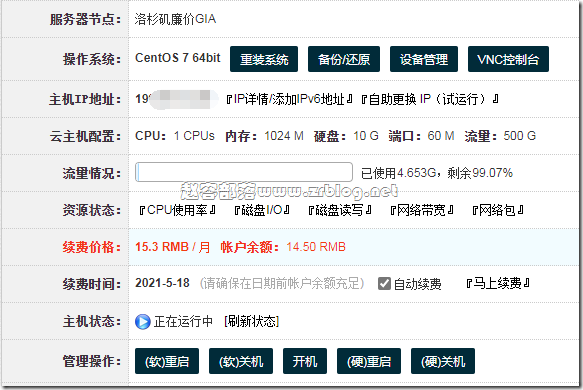Click the (软)重启 soft reboot button
Image resolution: width=583 pixels, height=390 pixels.
167,361
